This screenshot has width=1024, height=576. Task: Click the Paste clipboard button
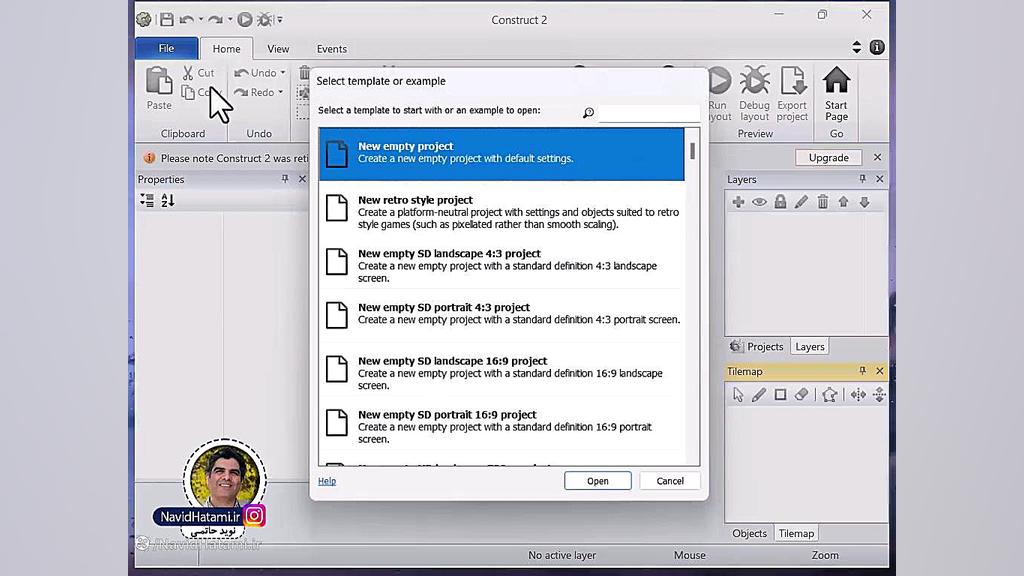(x=159, y=89)
